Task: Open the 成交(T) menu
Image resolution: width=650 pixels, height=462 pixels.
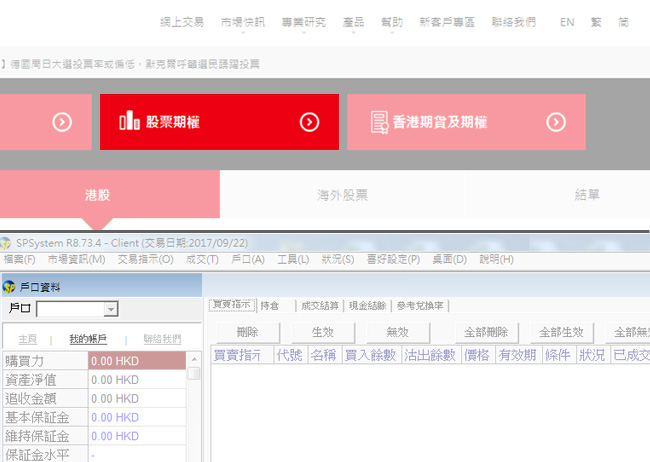Action: (202, 260)
